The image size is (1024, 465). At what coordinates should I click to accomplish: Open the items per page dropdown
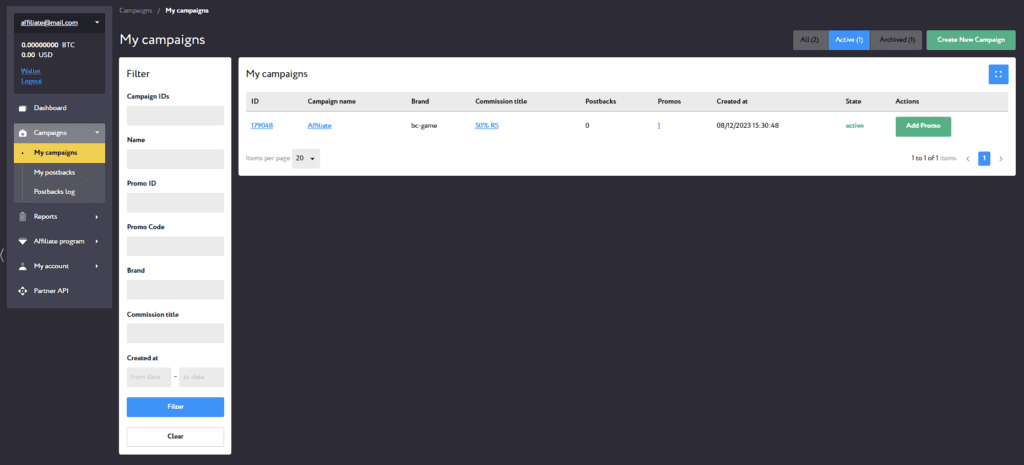(306, 158)
